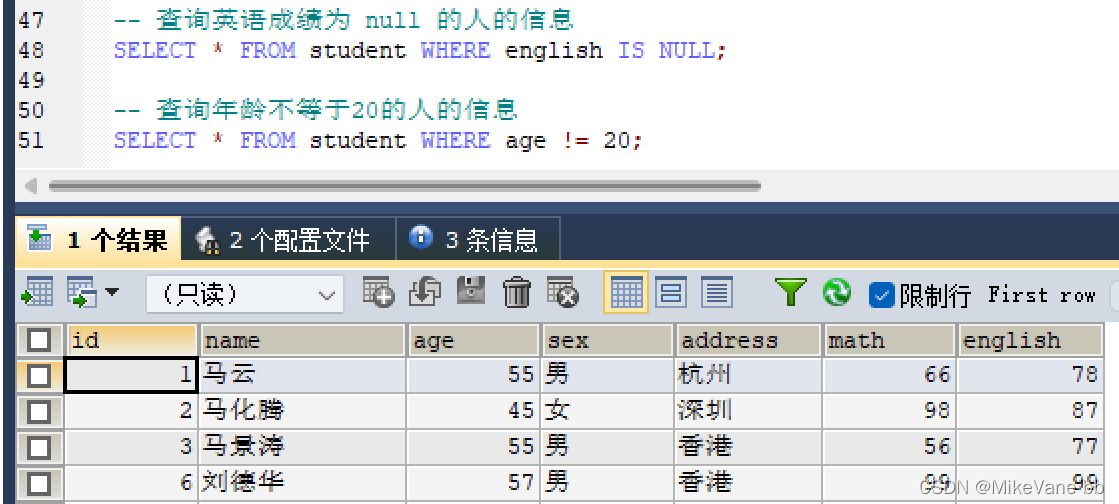Sort by the age column header

click(x=473, y=340)
